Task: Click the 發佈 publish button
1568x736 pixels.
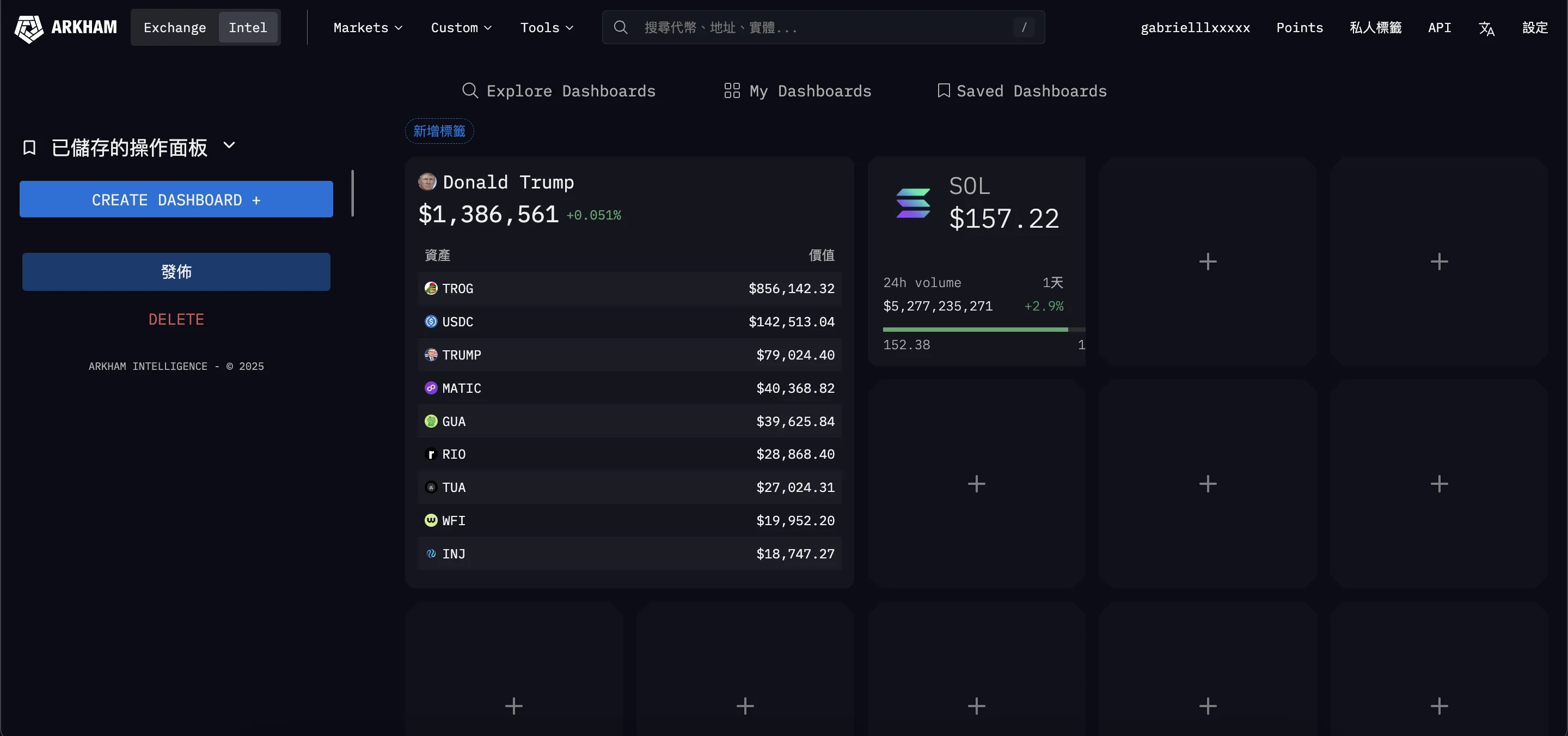Action: click(x=176, y=272)
